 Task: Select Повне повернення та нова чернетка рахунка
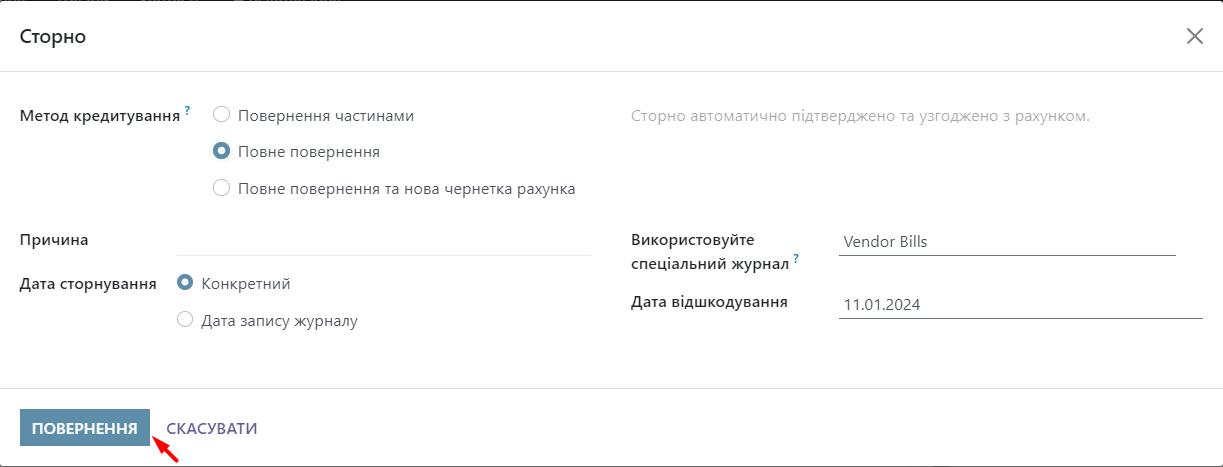coord(222,188)
